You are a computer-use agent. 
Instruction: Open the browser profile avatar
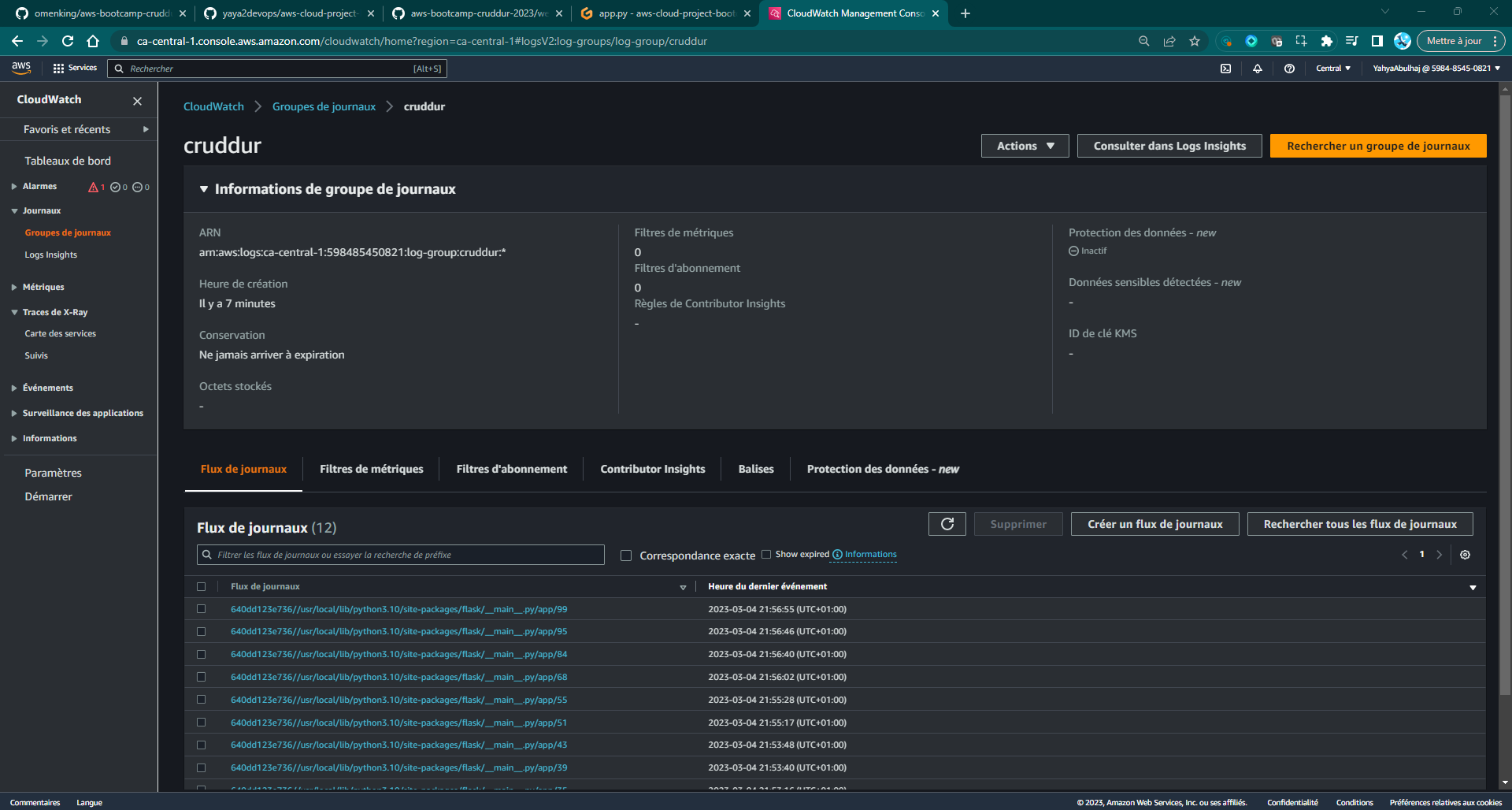[x=1402, y=41]
